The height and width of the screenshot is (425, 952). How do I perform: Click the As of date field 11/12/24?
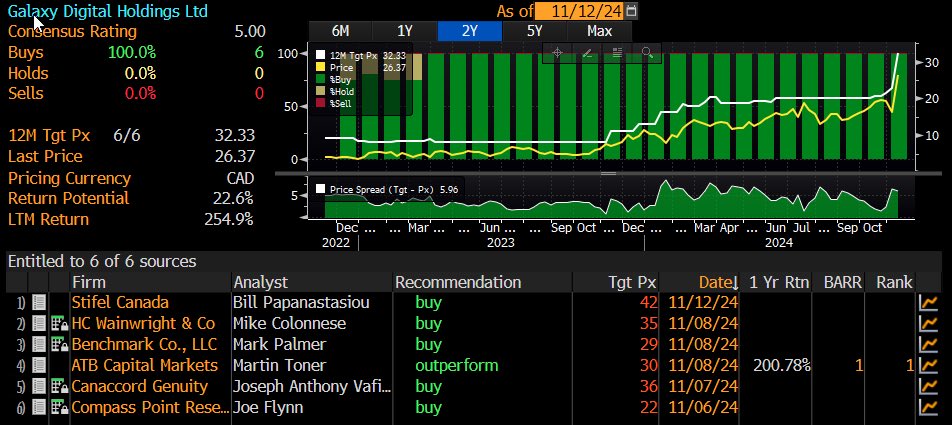[580, 11]
